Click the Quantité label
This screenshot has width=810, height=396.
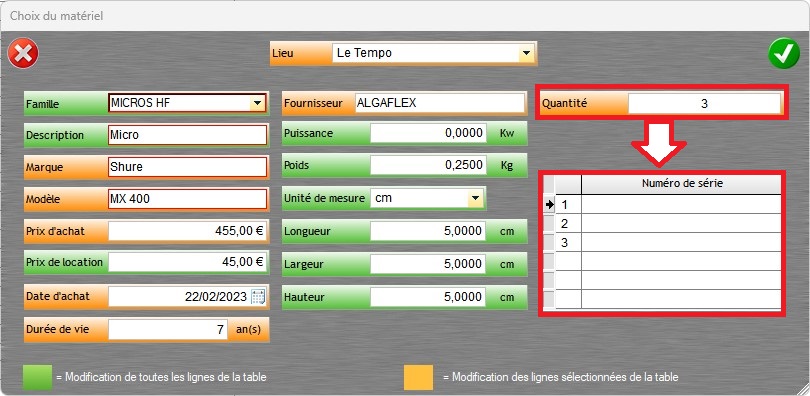(565, 103)
